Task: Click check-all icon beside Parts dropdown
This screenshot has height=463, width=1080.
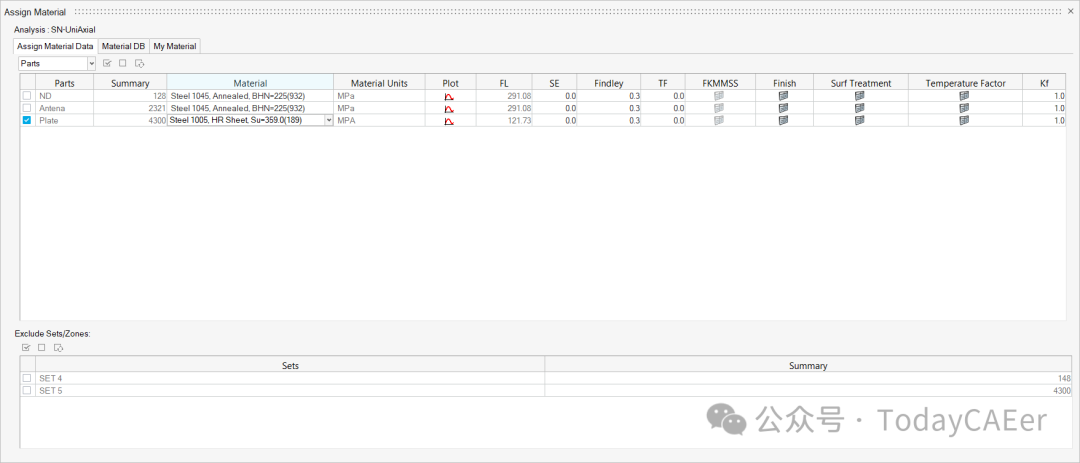Action: [x=107, y=63]
